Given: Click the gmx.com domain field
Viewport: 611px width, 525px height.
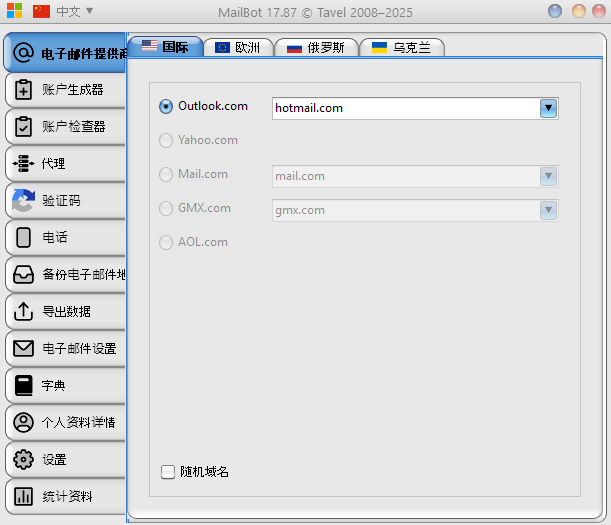Looking at the screenshot, I should (x=415, y=210).
